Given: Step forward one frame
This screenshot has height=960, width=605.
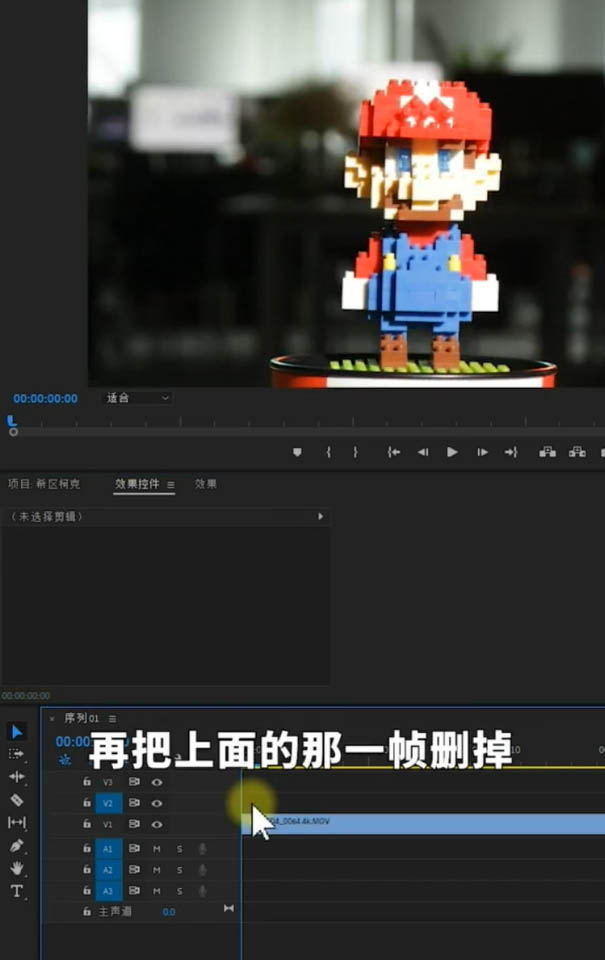Looking at the screenshot, I should tap(482, 452).
